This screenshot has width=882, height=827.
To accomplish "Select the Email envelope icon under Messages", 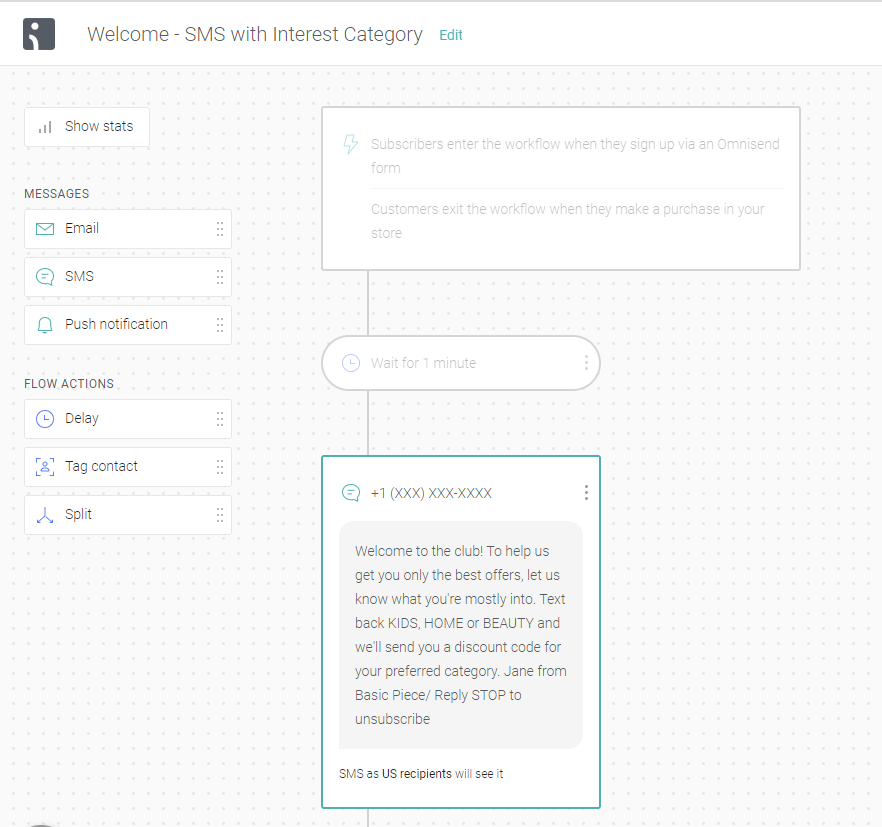I will point(44,228).
